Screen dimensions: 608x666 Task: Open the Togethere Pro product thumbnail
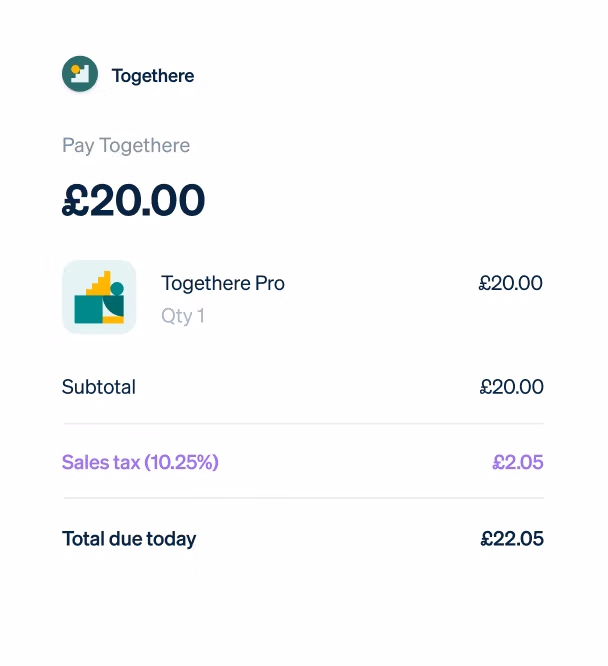pyautogui.click(x=99, y=297)
